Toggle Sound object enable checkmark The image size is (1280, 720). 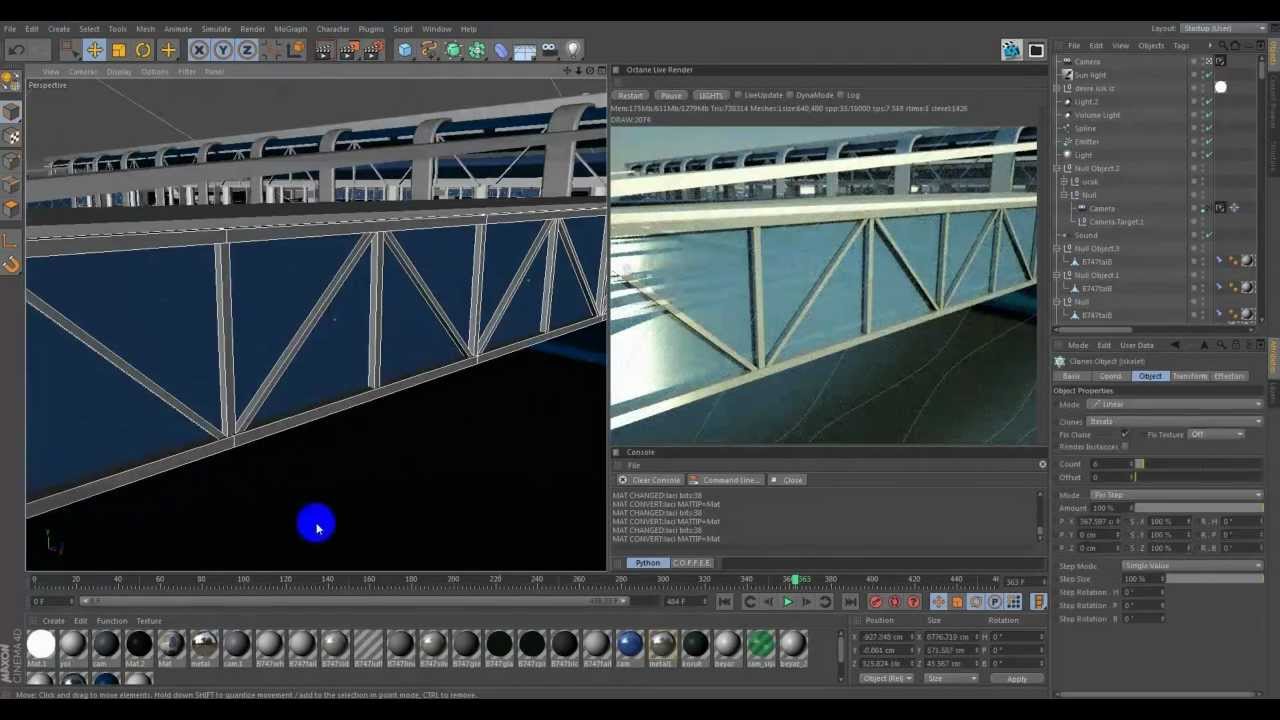1208,235
